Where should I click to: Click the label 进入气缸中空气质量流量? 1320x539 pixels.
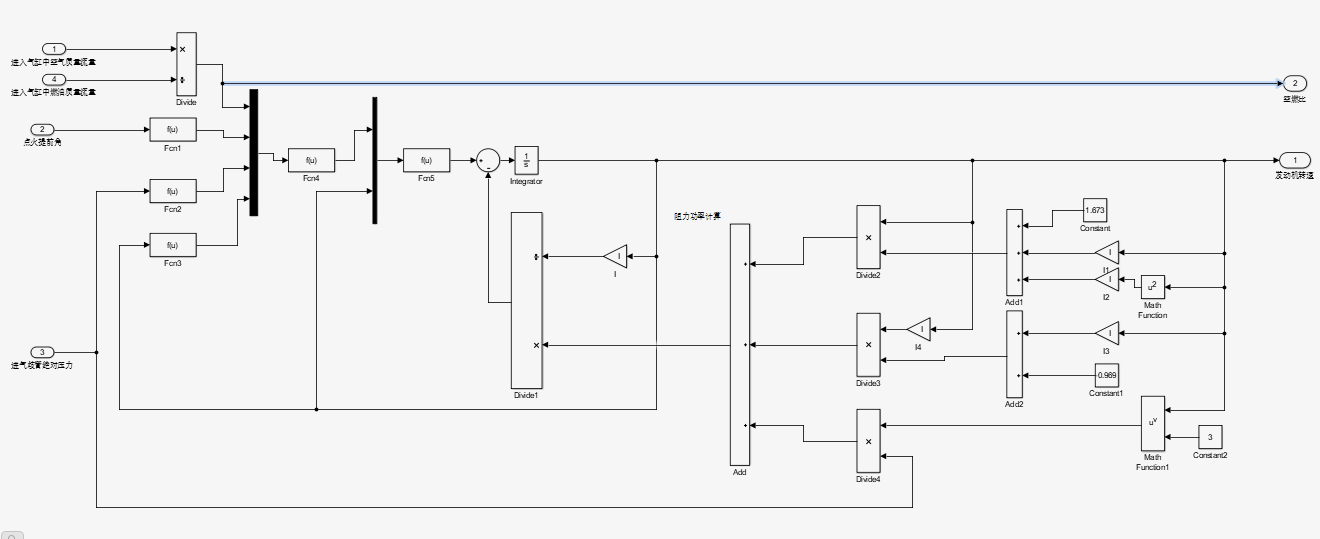(53, 62)
